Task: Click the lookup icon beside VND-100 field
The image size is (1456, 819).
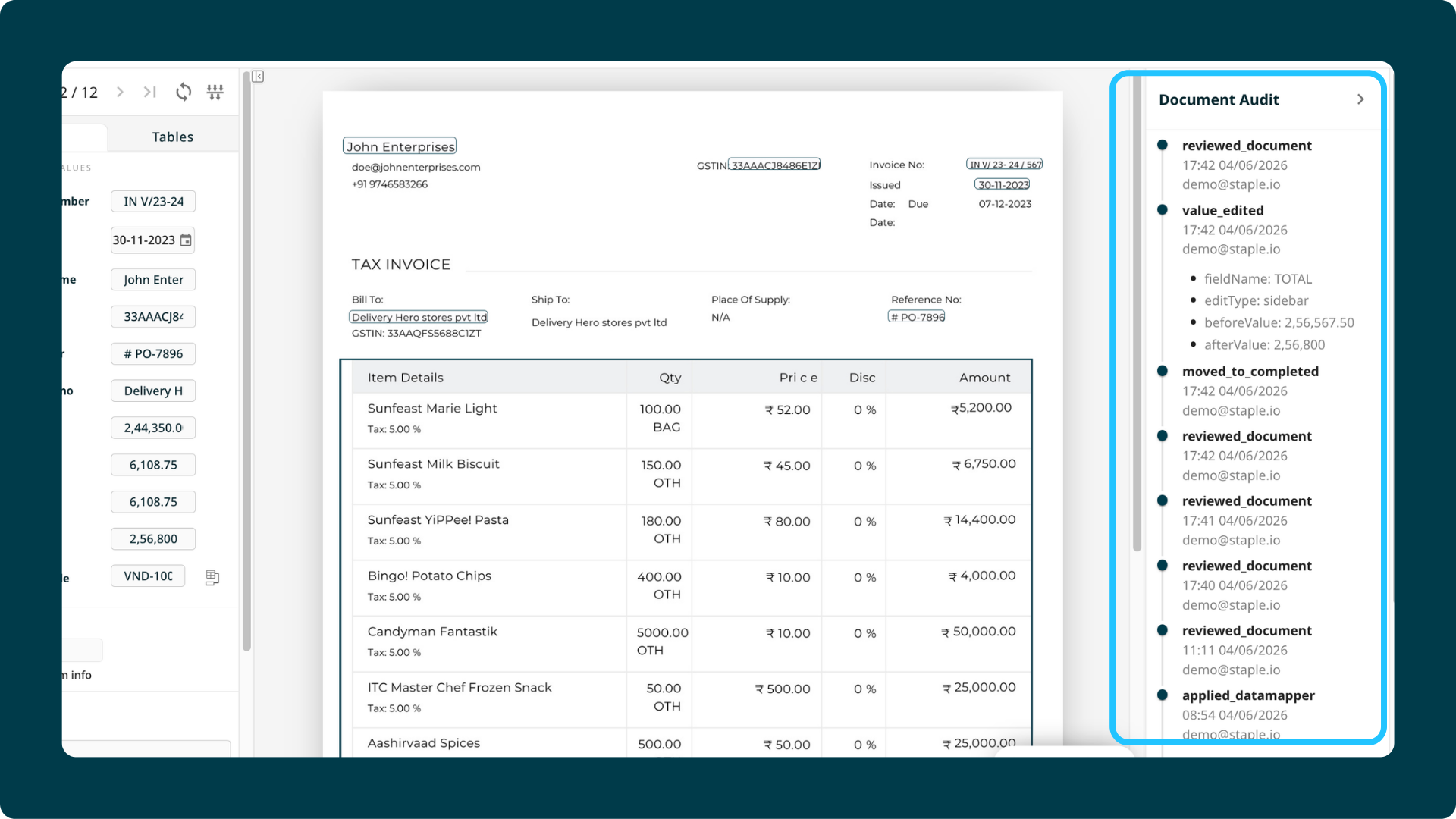Action: click(212, 577)
